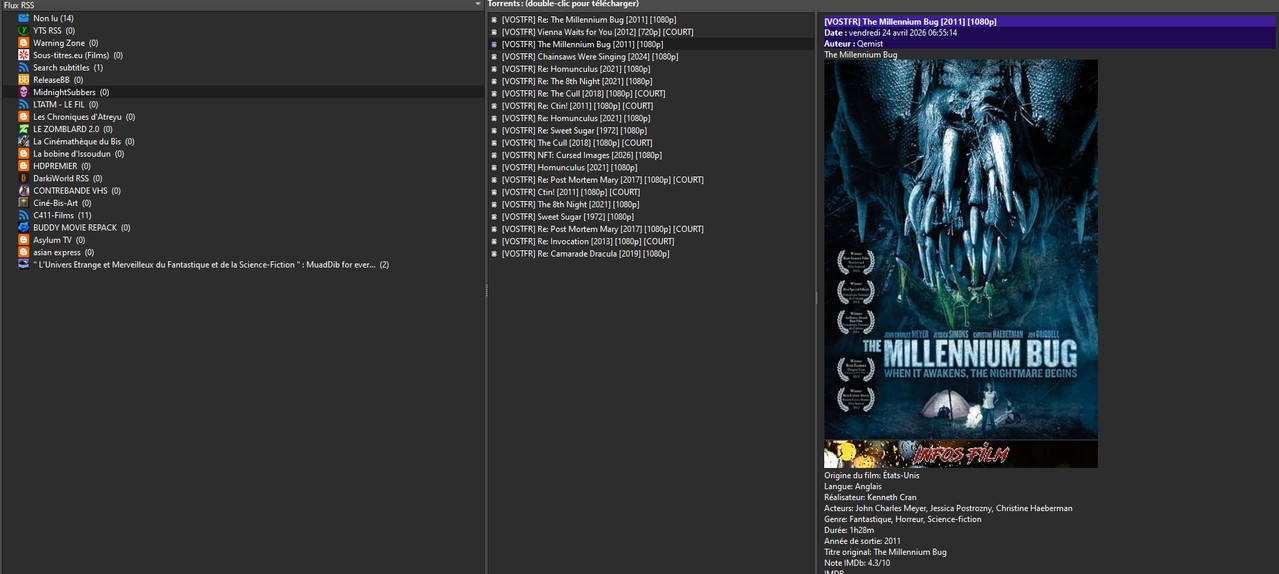Click the Sous-titres.eu red snowflake icon

click(x=24, y=55)
